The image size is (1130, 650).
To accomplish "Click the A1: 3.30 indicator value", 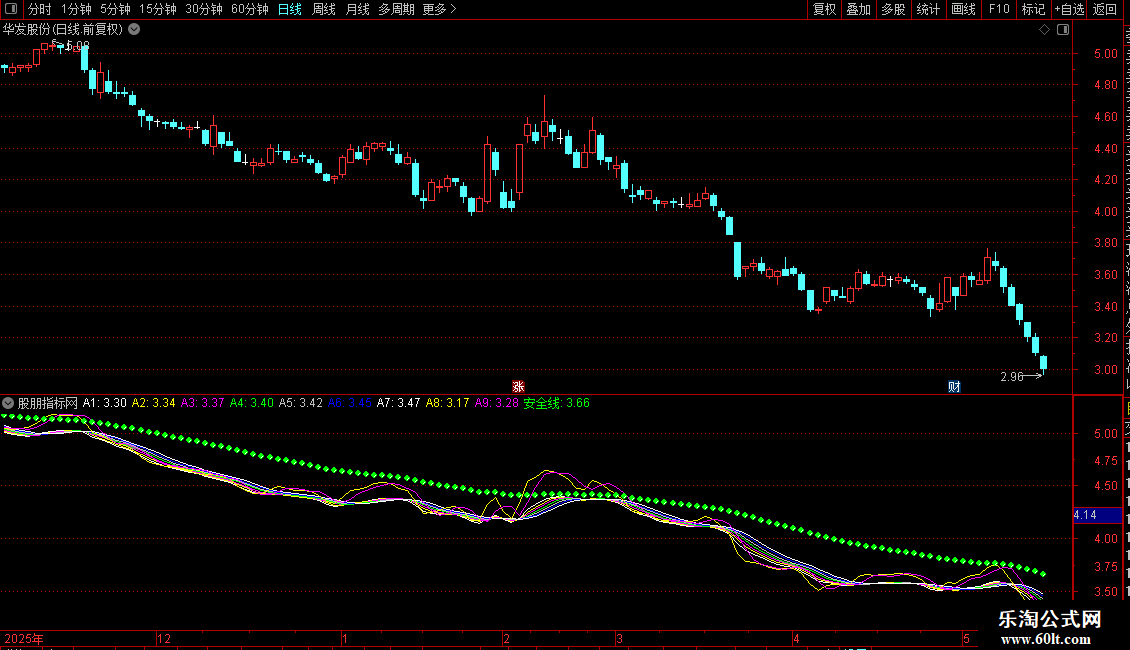I will (104, 403).
